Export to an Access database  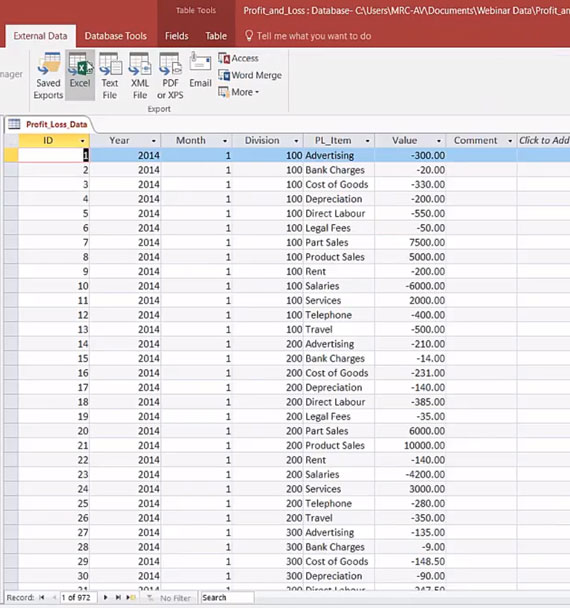pyautogui.click(x=238, y=58)
